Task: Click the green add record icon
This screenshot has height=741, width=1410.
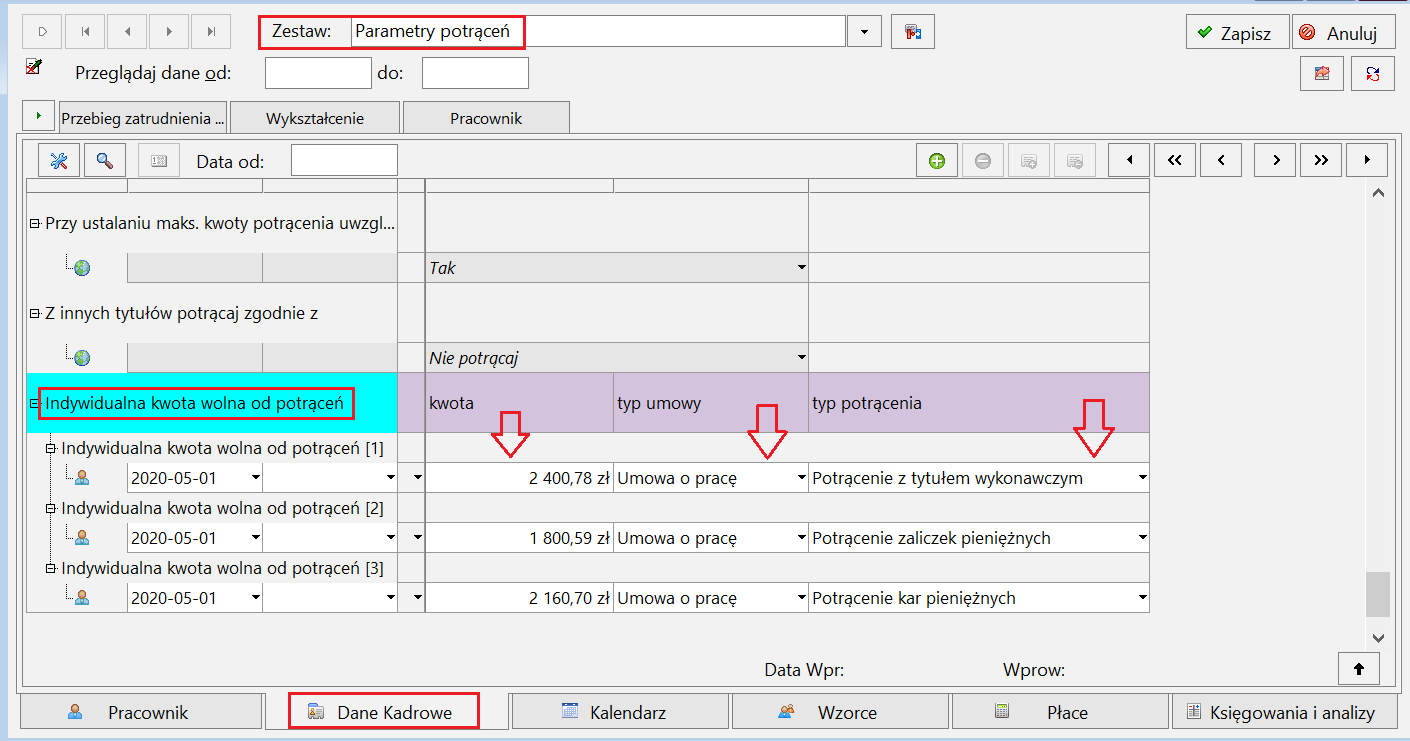Action: [x=937, y=160]
